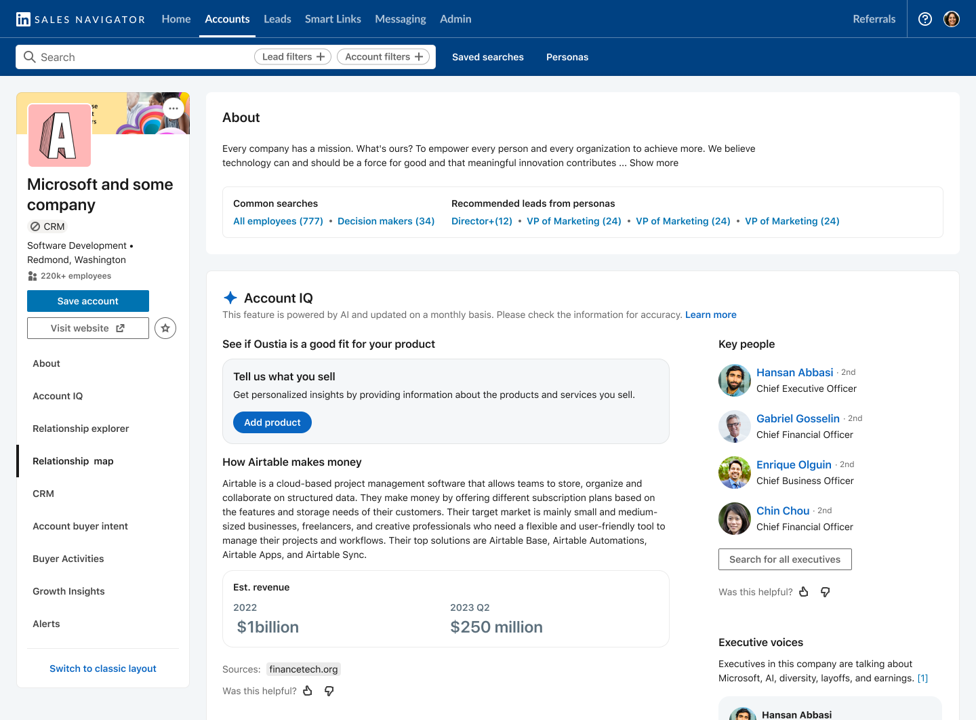Screen dimensions: 976x720
Task: Open Account buyer intent in sidebar
Action: pyautogui.click(x=80, y=526)
